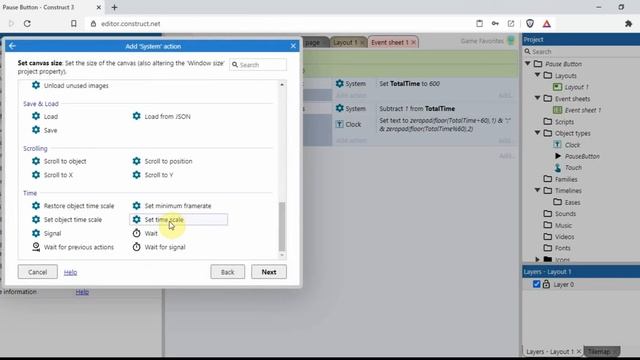
Task: Choose the Load action
Action: click(45, 116)
